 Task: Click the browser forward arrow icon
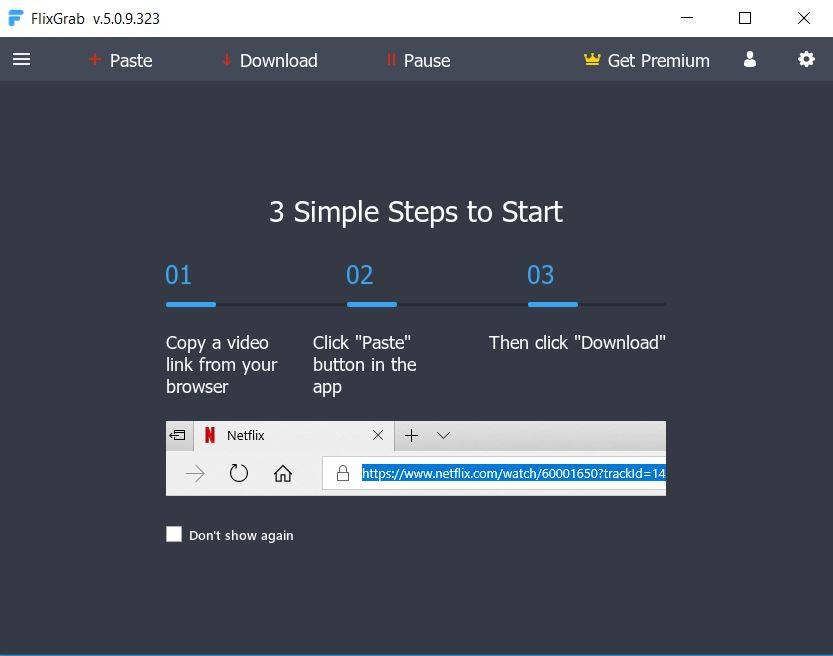tap(195, 473)
